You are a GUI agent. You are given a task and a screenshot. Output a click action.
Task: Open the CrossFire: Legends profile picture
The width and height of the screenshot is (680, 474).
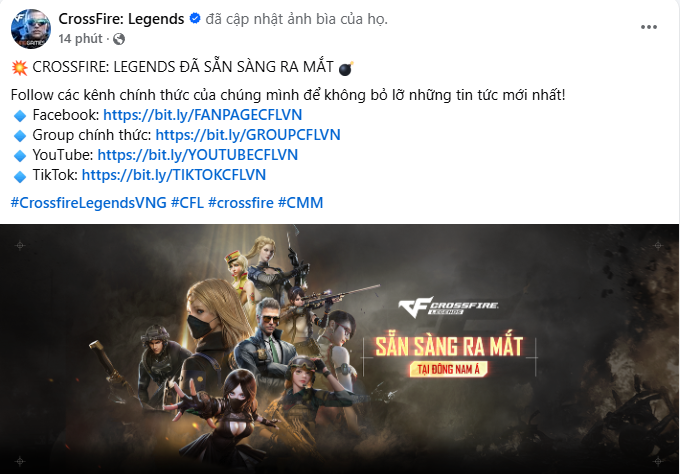(x=31, y=29)
